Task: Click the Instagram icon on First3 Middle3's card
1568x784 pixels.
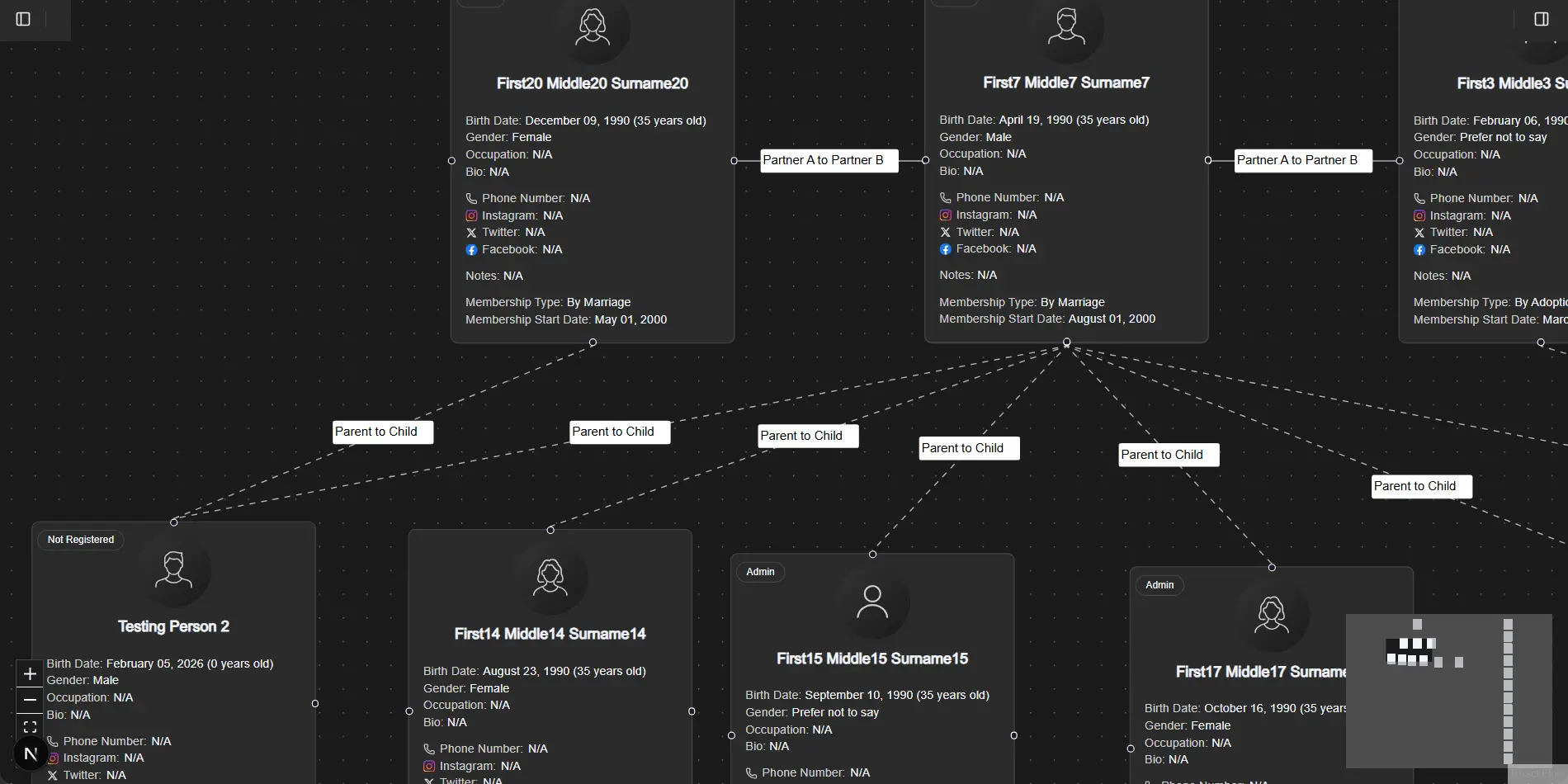Action: tap(1419, 215)
